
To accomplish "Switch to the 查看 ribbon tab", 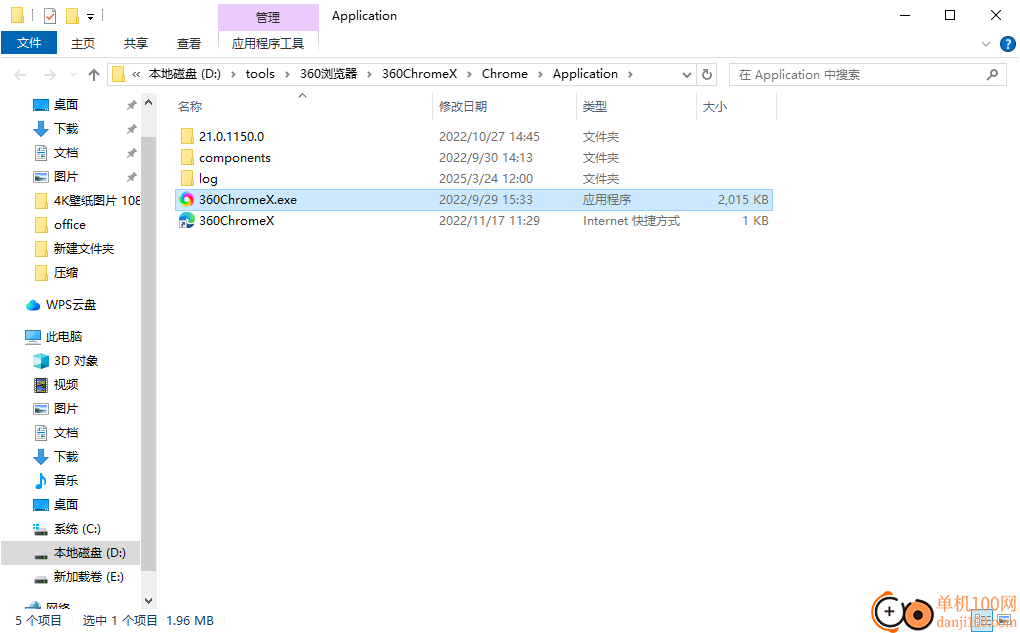I will point(189,43).
